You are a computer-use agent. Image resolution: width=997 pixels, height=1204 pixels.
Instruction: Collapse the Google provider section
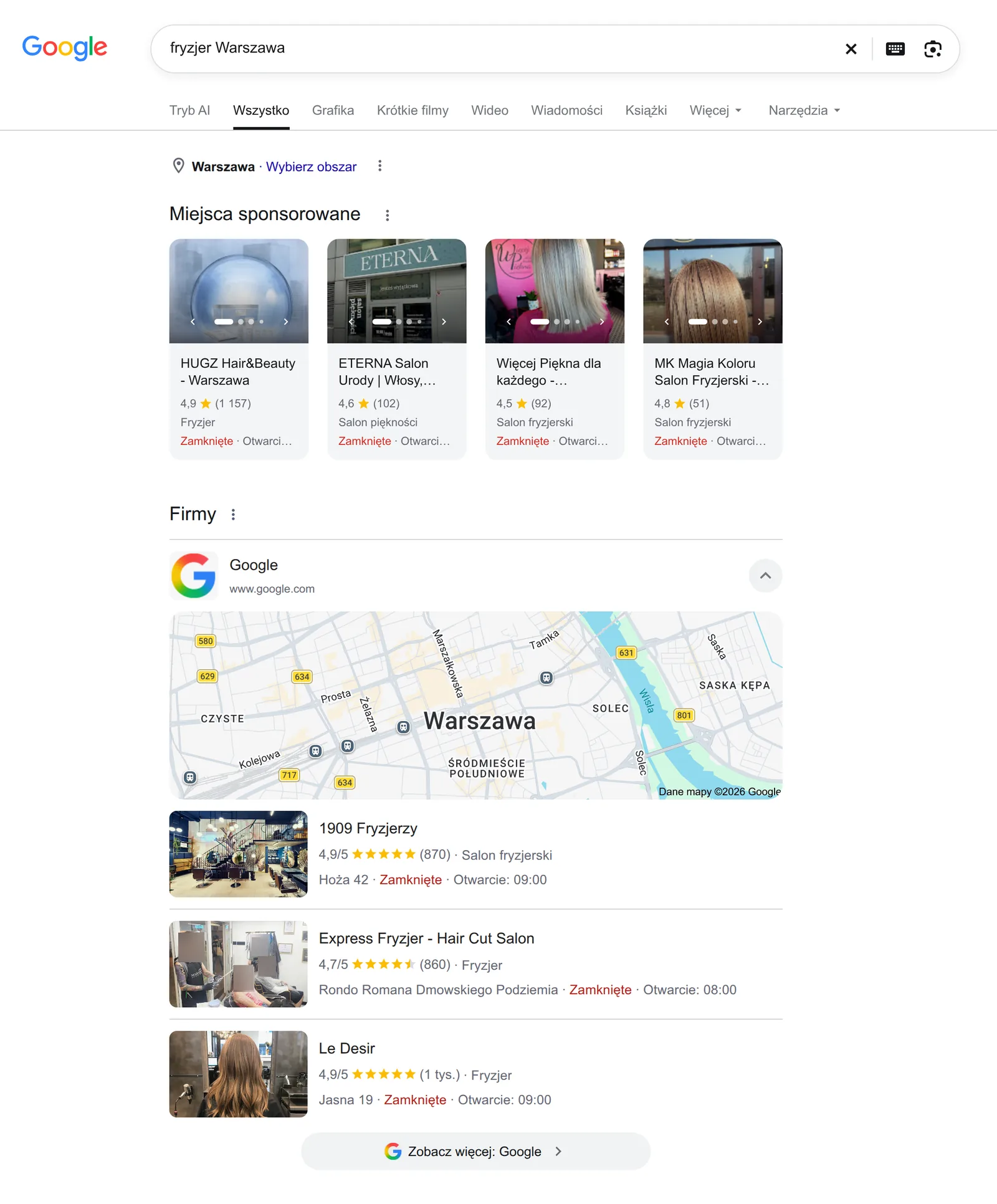tap(765, 575)
